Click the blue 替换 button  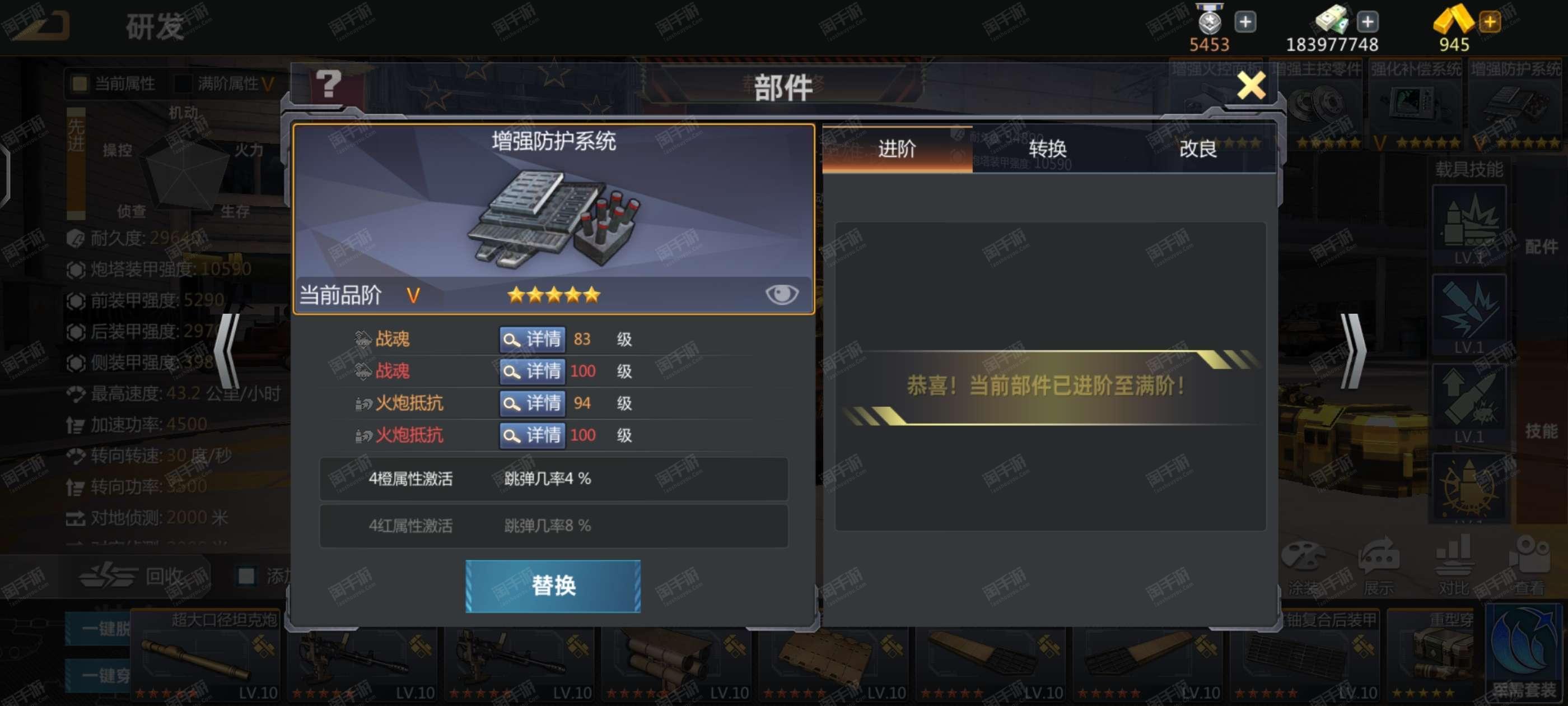pos(553,586)
